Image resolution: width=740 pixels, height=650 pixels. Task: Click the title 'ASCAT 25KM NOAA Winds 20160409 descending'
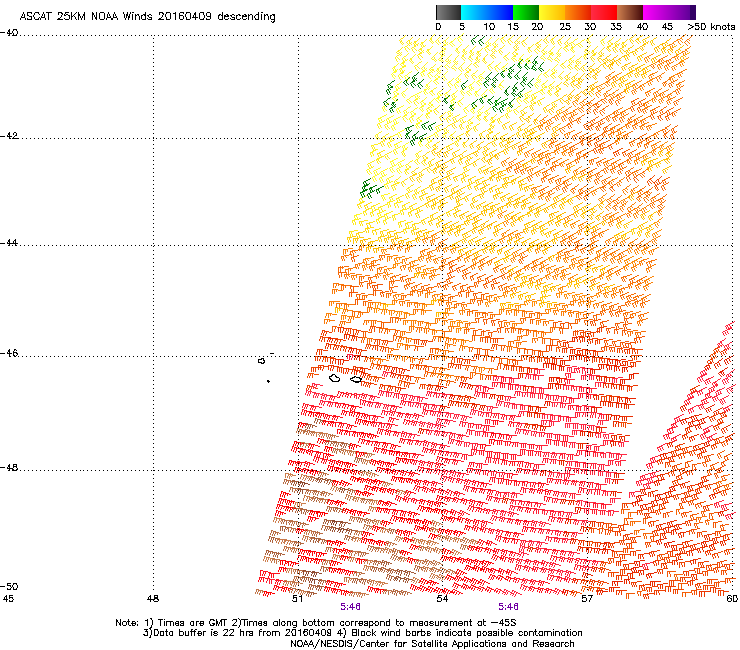click(x=147, y=16)
